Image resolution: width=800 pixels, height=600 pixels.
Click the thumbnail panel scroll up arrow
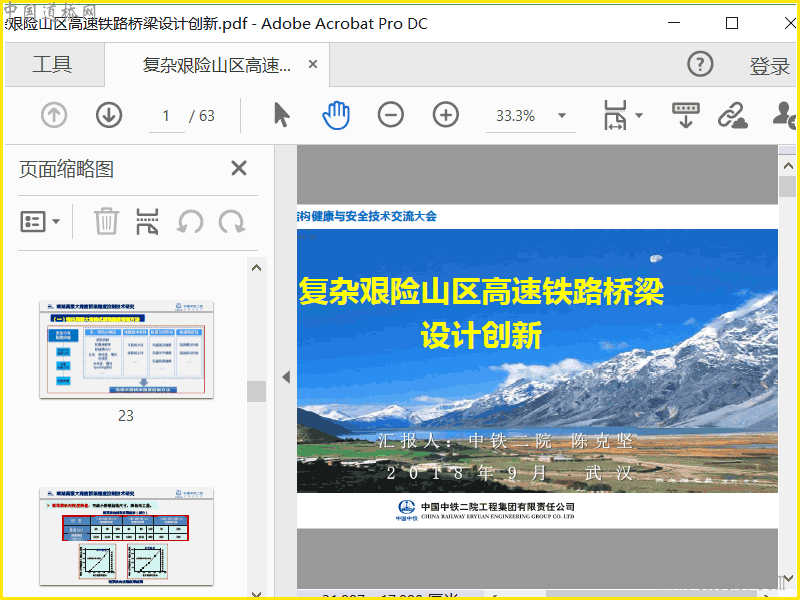(x=257, y=268)
